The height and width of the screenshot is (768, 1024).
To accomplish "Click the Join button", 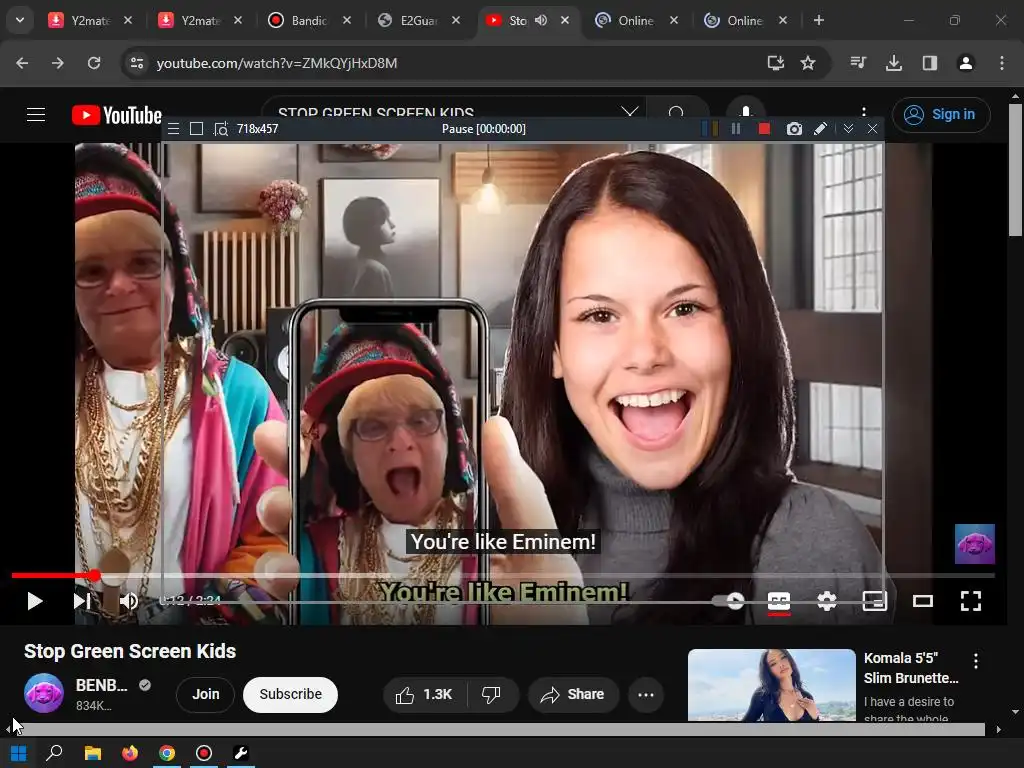I will [206, 694].
